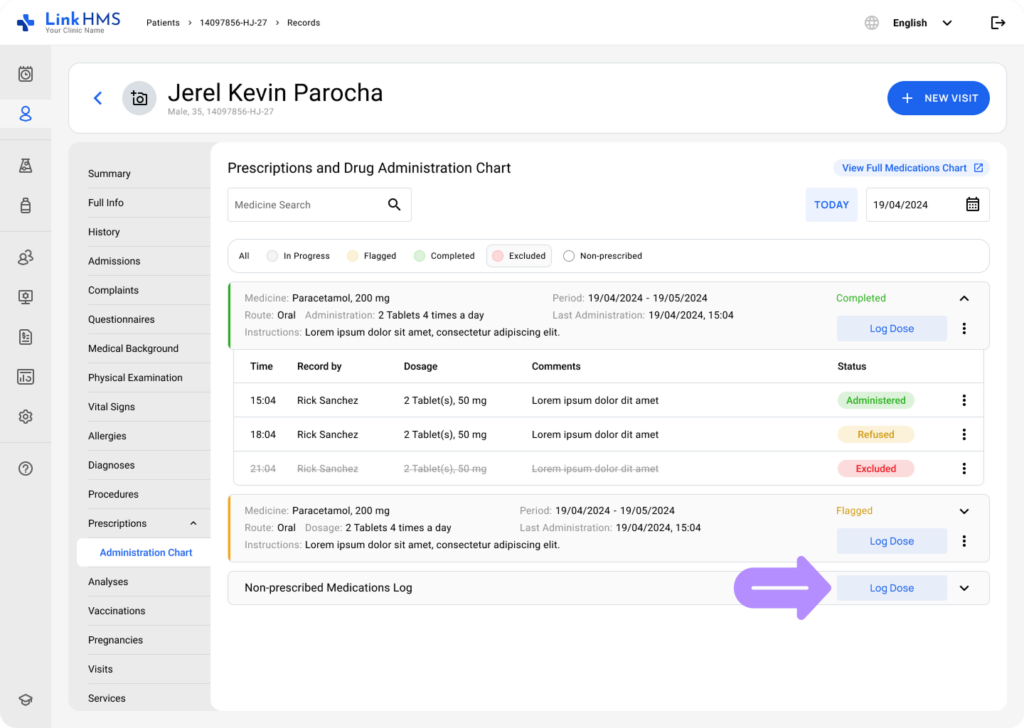The image size is (1024, 728).
Task: Open the English language dropdown
Action: (x=921, y=23)
